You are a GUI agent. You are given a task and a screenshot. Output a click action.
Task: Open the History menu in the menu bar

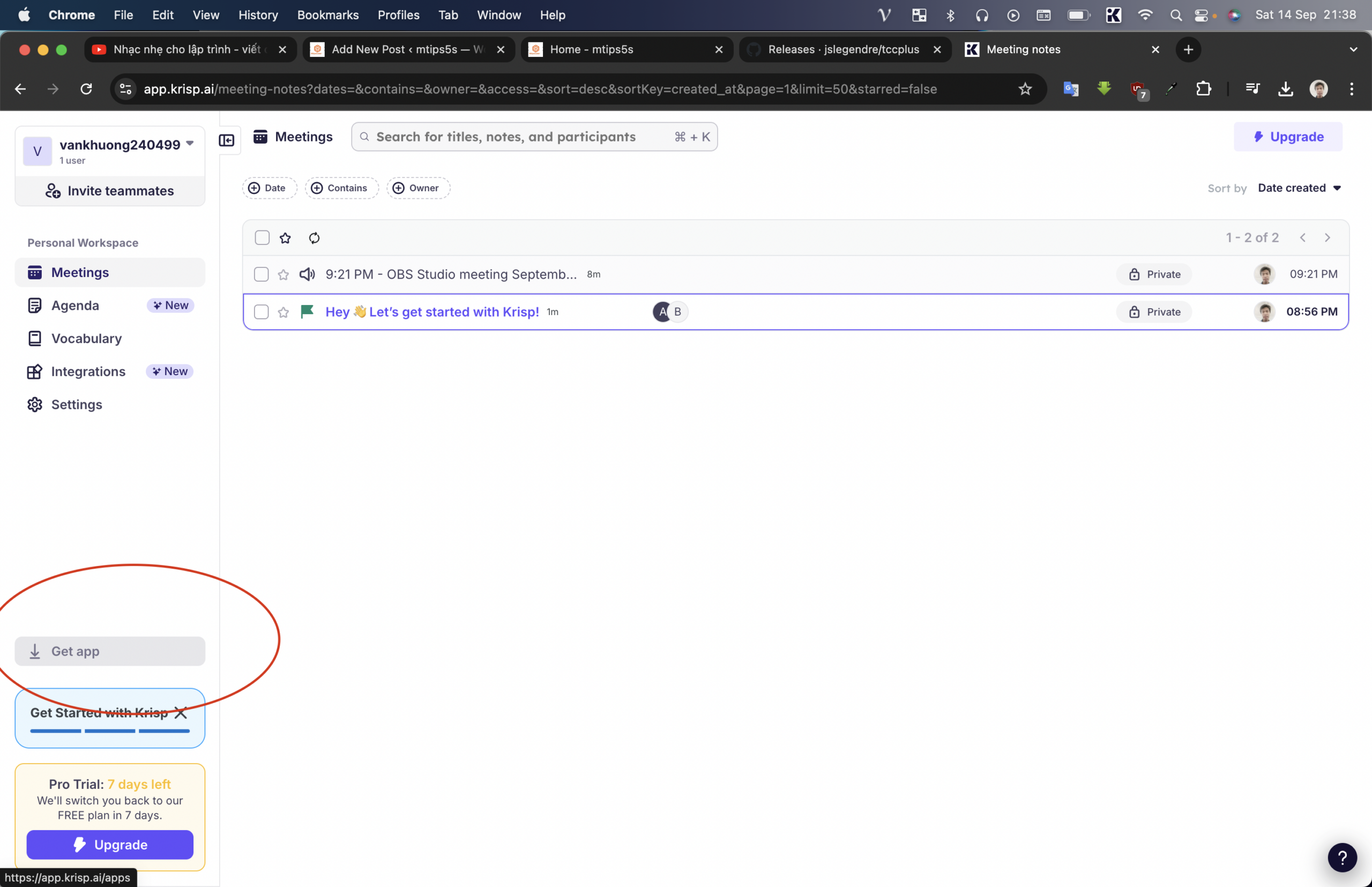click(x=258, y=15)
